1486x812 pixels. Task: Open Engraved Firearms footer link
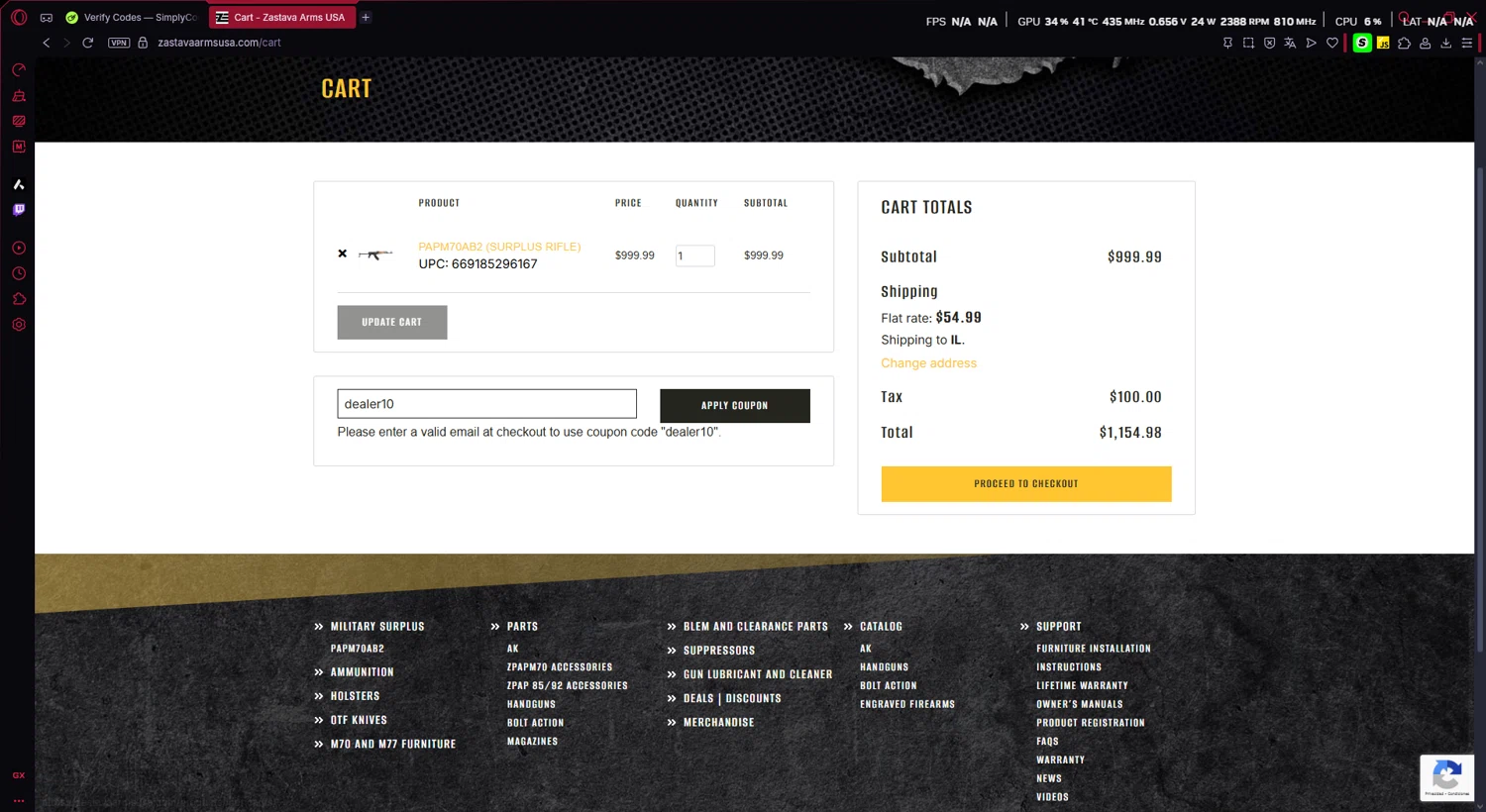pyautogui.click(x=907, y=704)
